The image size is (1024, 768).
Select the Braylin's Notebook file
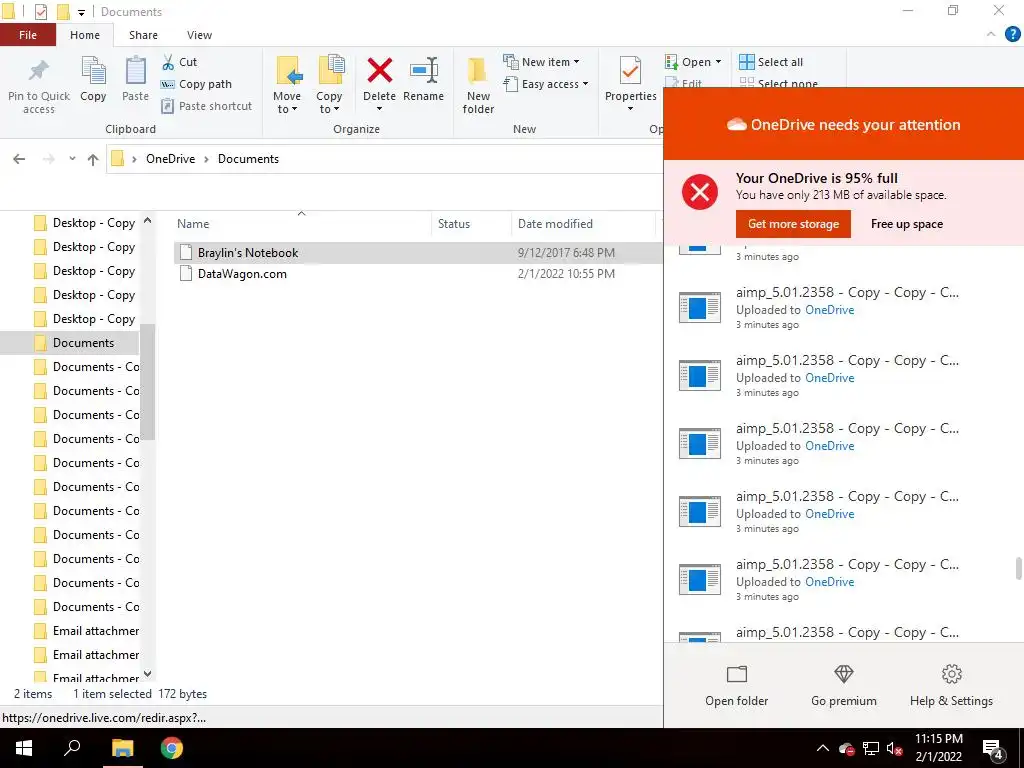pyautogui.click(x=418, y=253)
